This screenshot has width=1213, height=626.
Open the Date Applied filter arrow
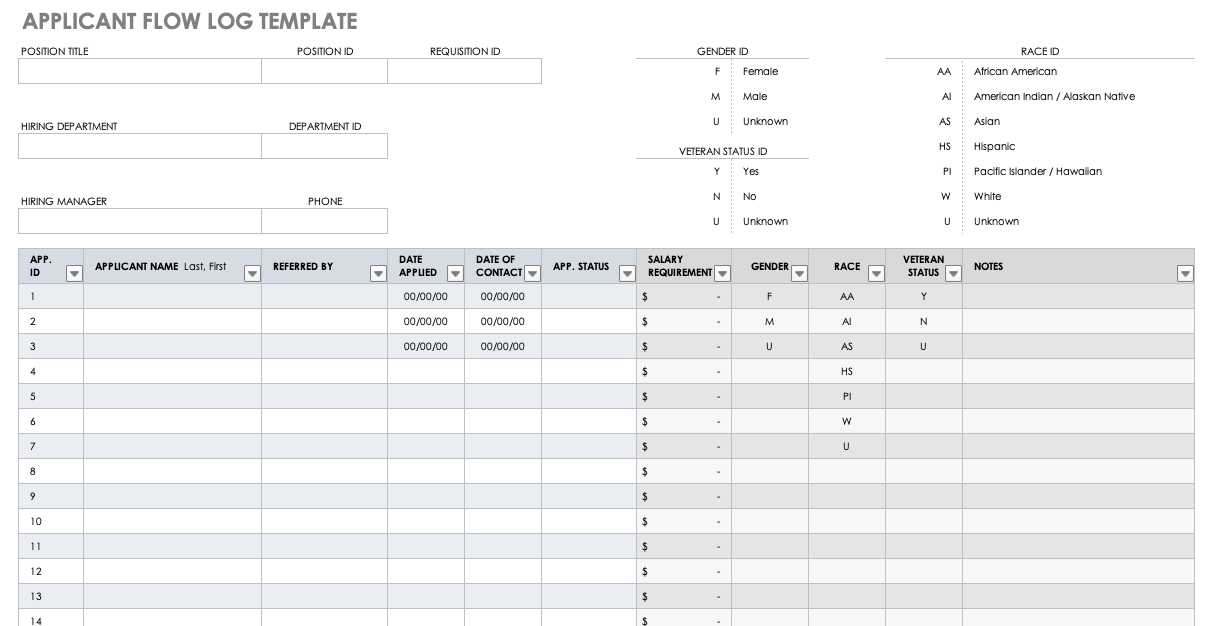[x=455, y=273]
